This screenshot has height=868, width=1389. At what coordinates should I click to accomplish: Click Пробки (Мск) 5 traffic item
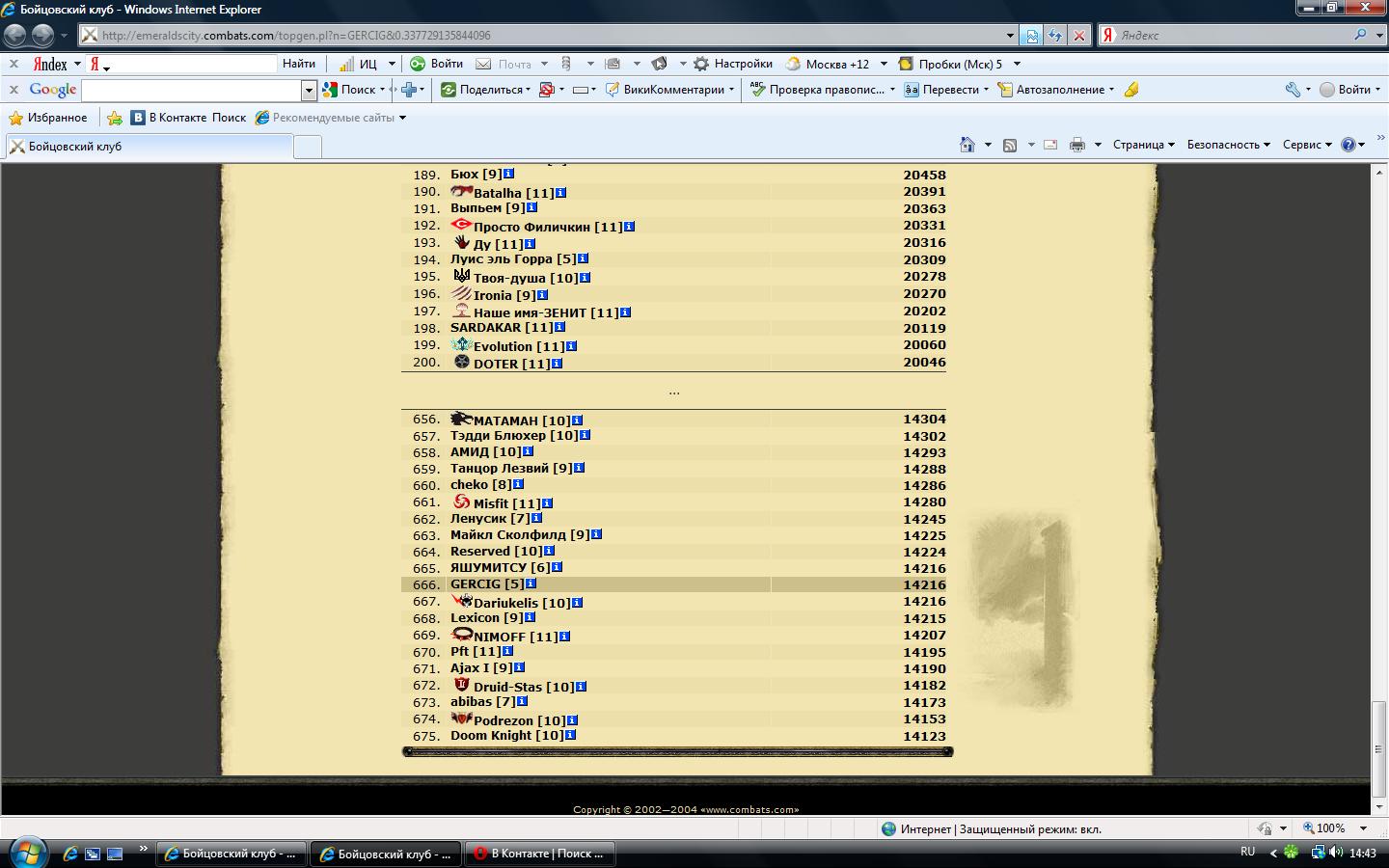click(x=950, y=64)
